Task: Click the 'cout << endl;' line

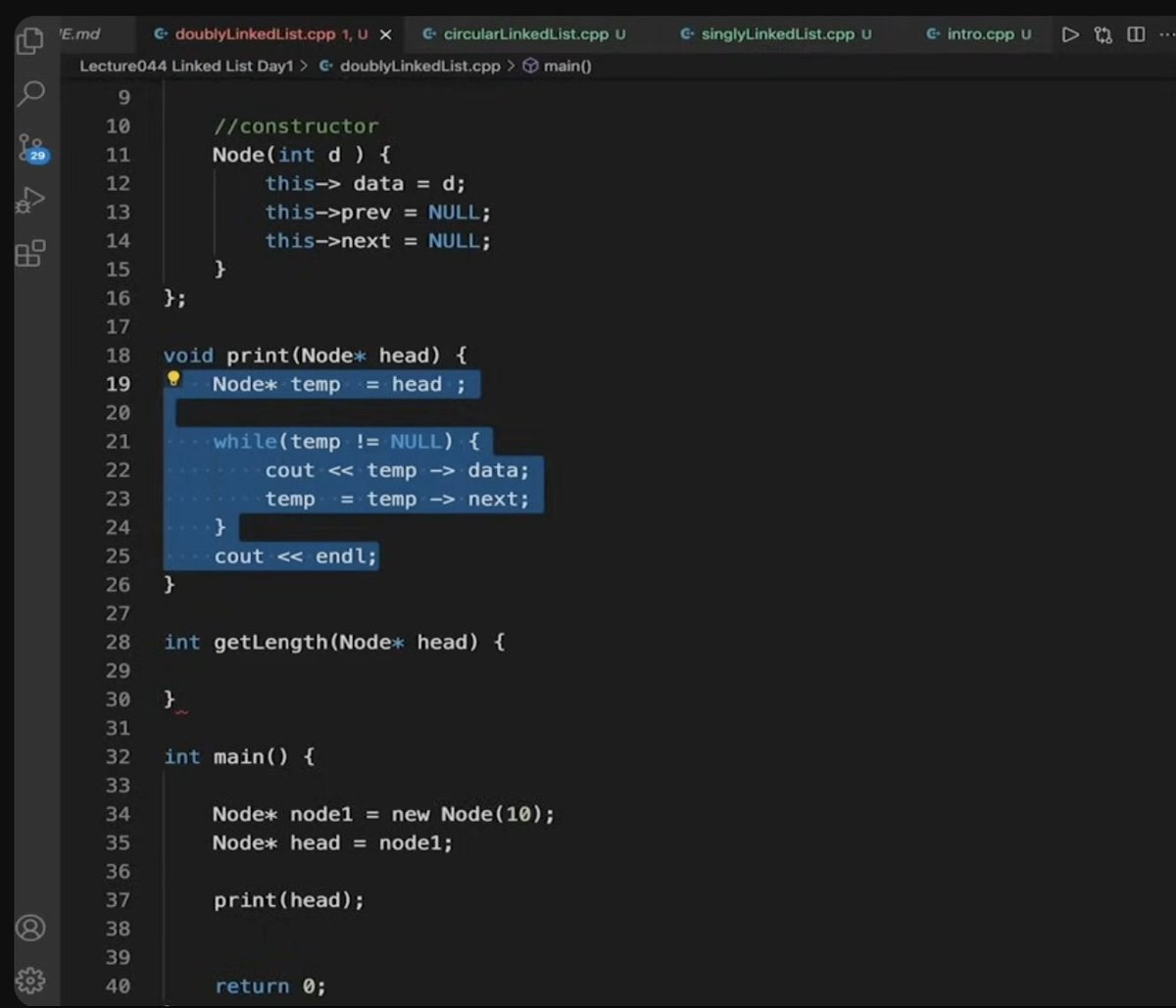Action: click(x=296, y=555)
